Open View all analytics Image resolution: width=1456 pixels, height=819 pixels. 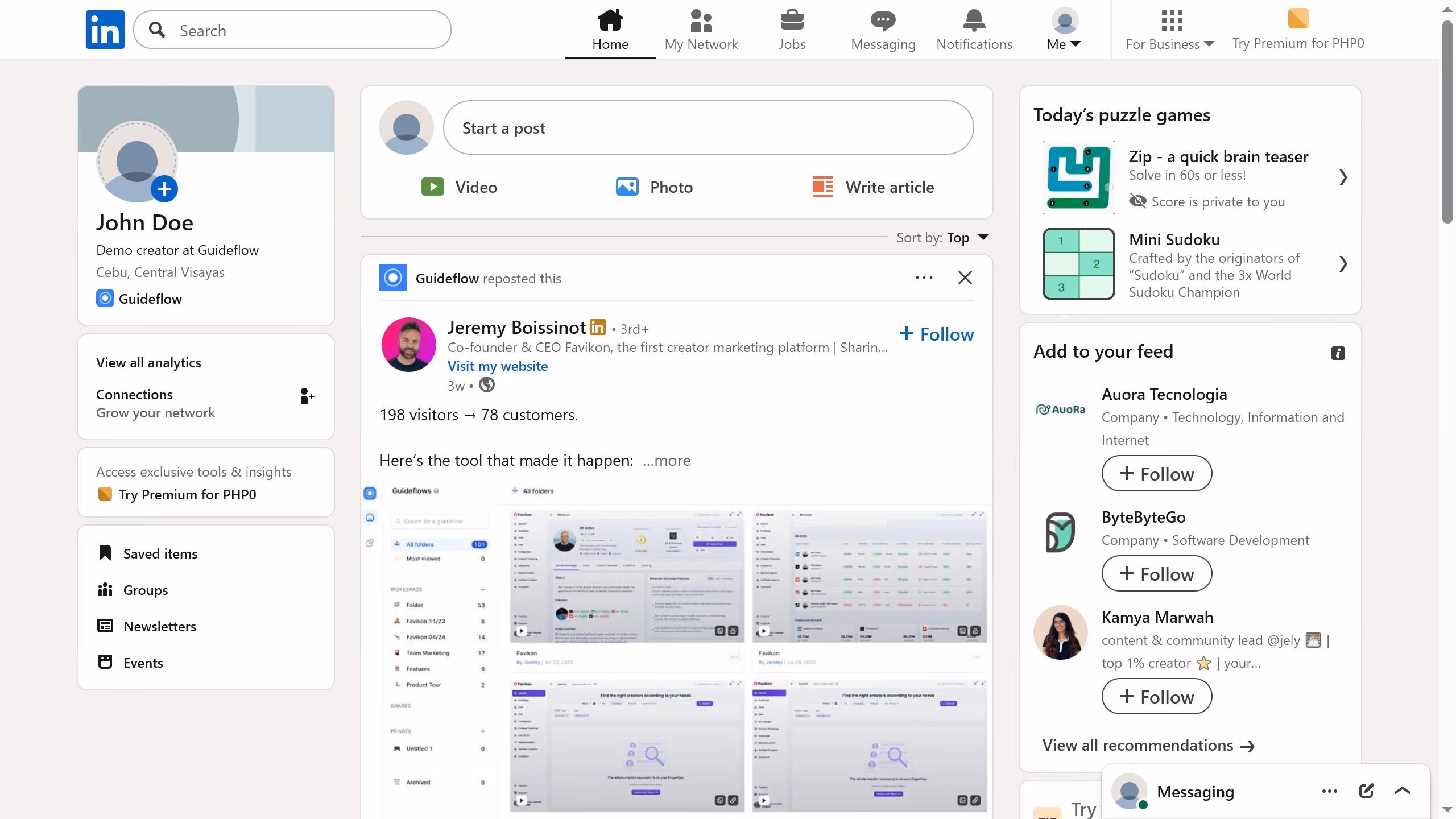[148, 363]
